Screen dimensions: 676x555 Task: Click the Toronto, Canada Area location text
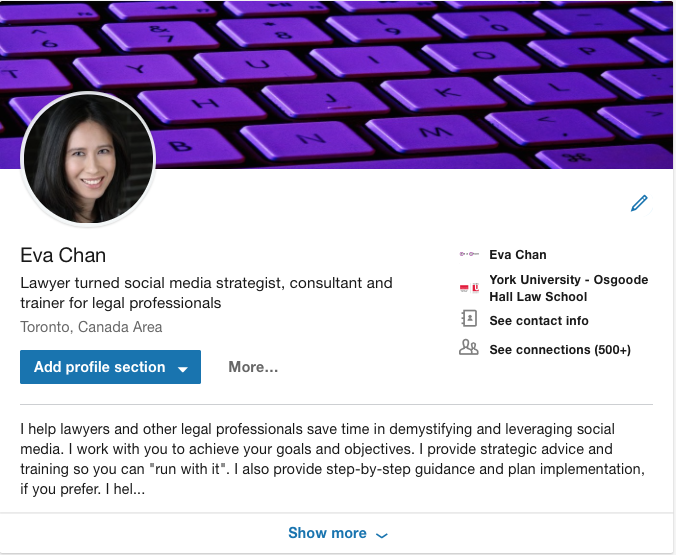click(91, 327)
